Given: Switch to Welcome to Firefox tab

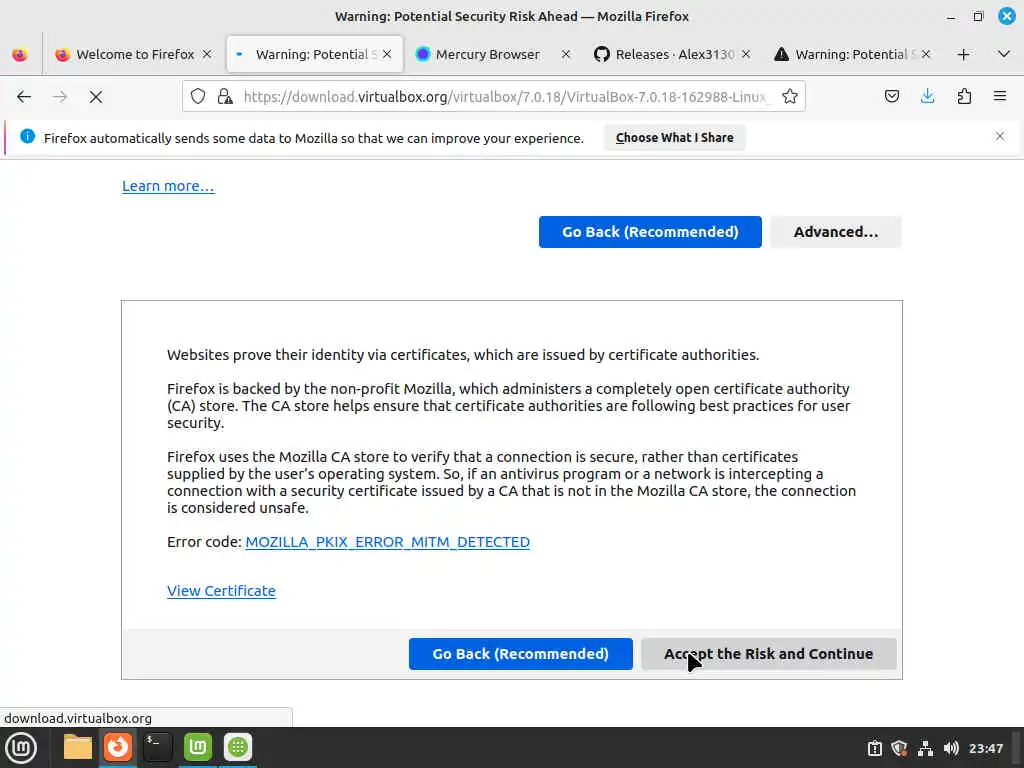Looking at the screenshot, I should (134, 54).
